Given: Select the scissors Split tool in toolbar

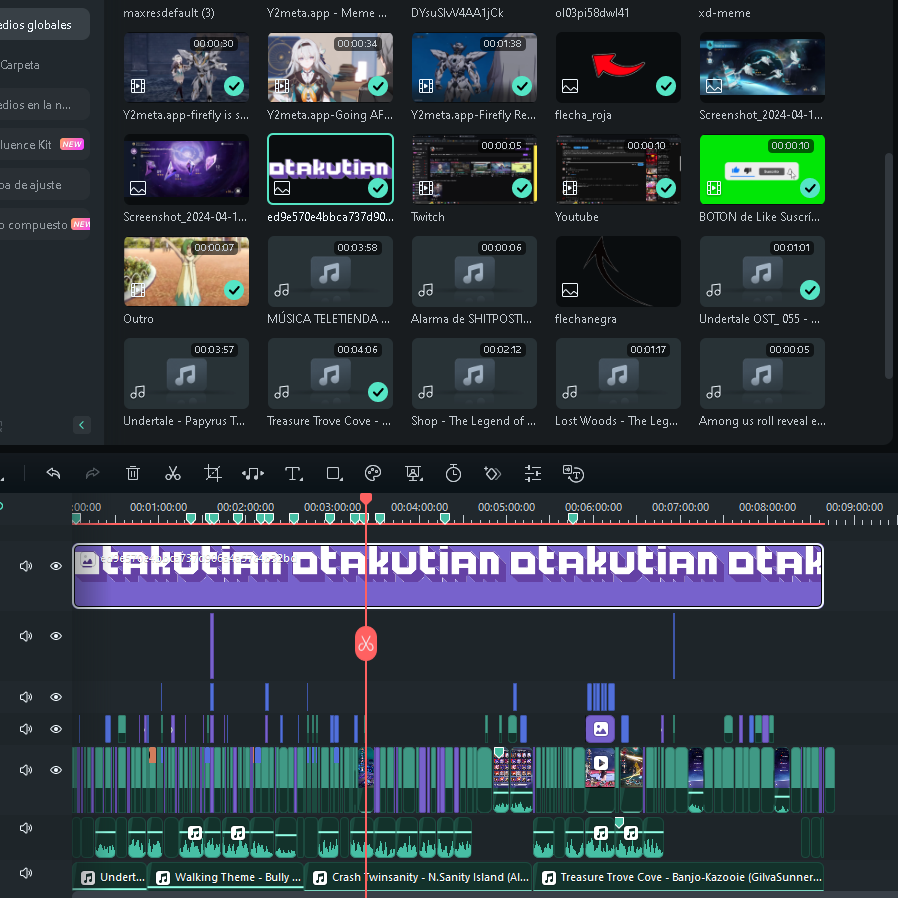Looking at the screenshot, I should (x=173, y=473).
